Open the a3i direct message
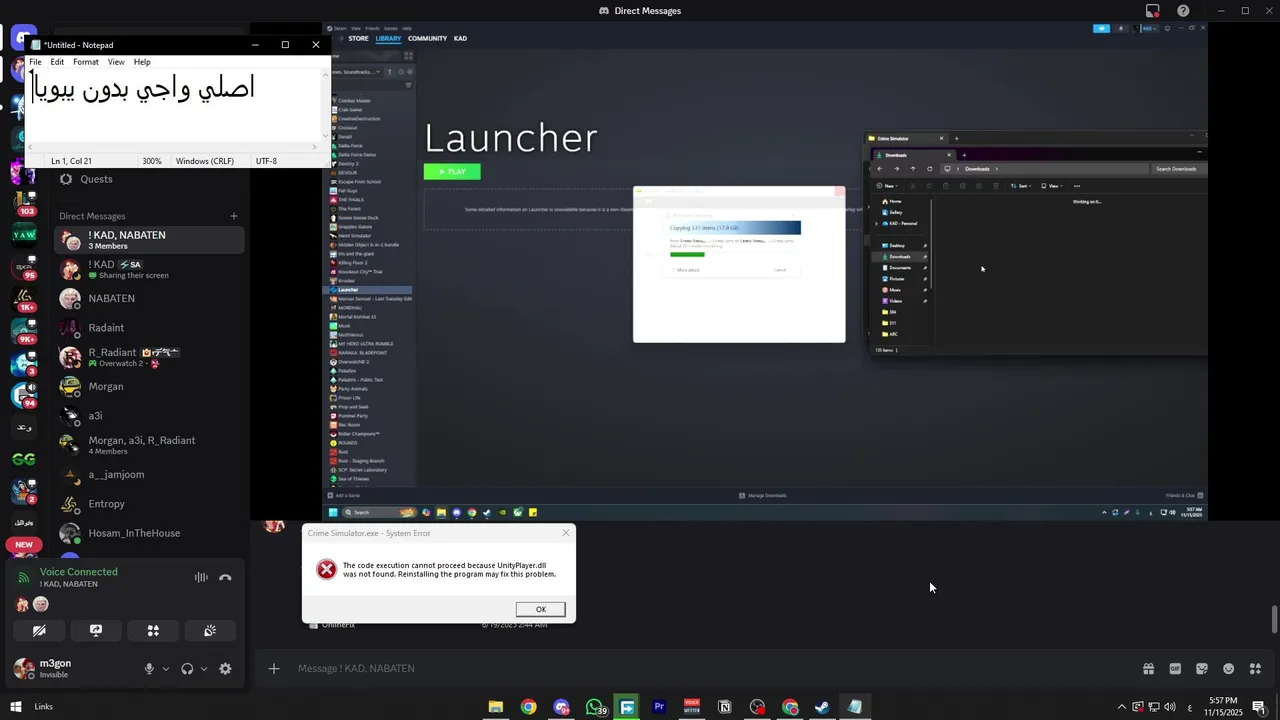 point(149,416)
